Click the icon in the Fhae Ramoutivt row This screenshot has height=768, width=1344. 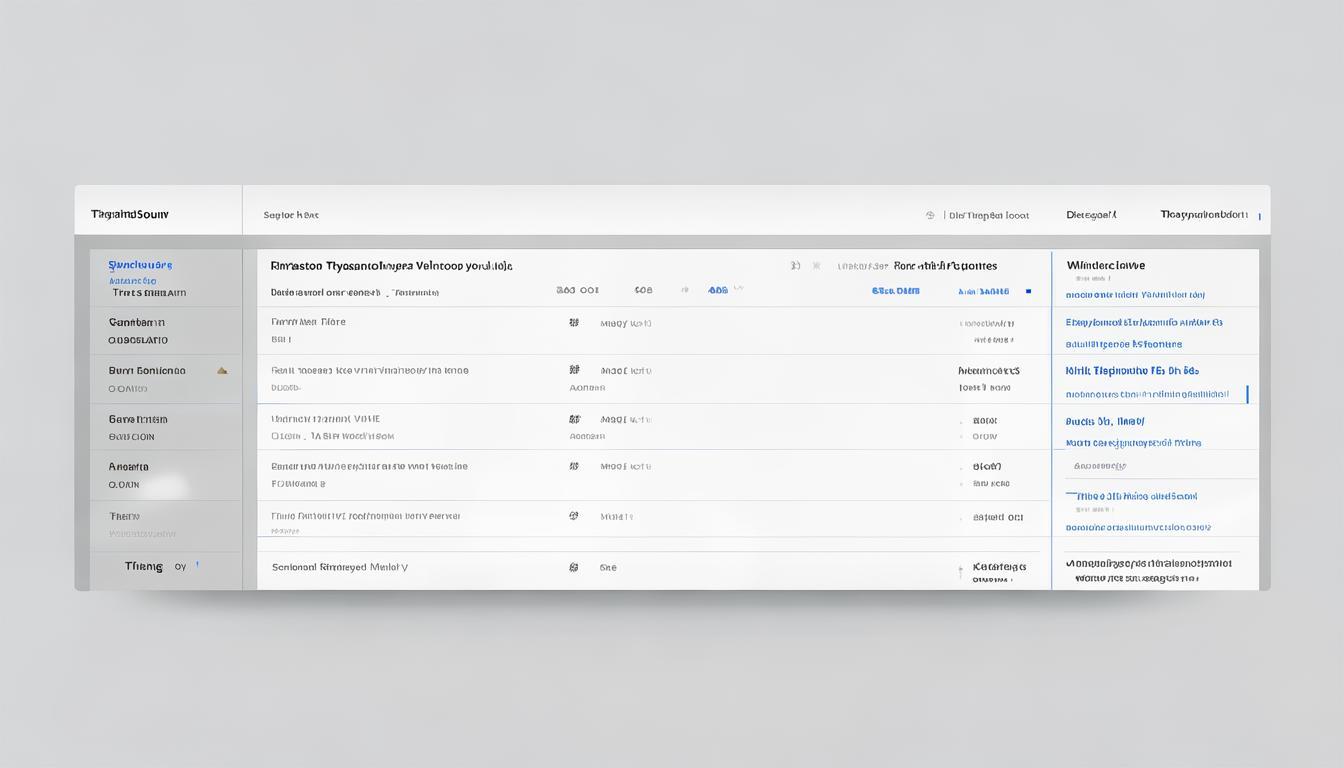coord(574,517)
